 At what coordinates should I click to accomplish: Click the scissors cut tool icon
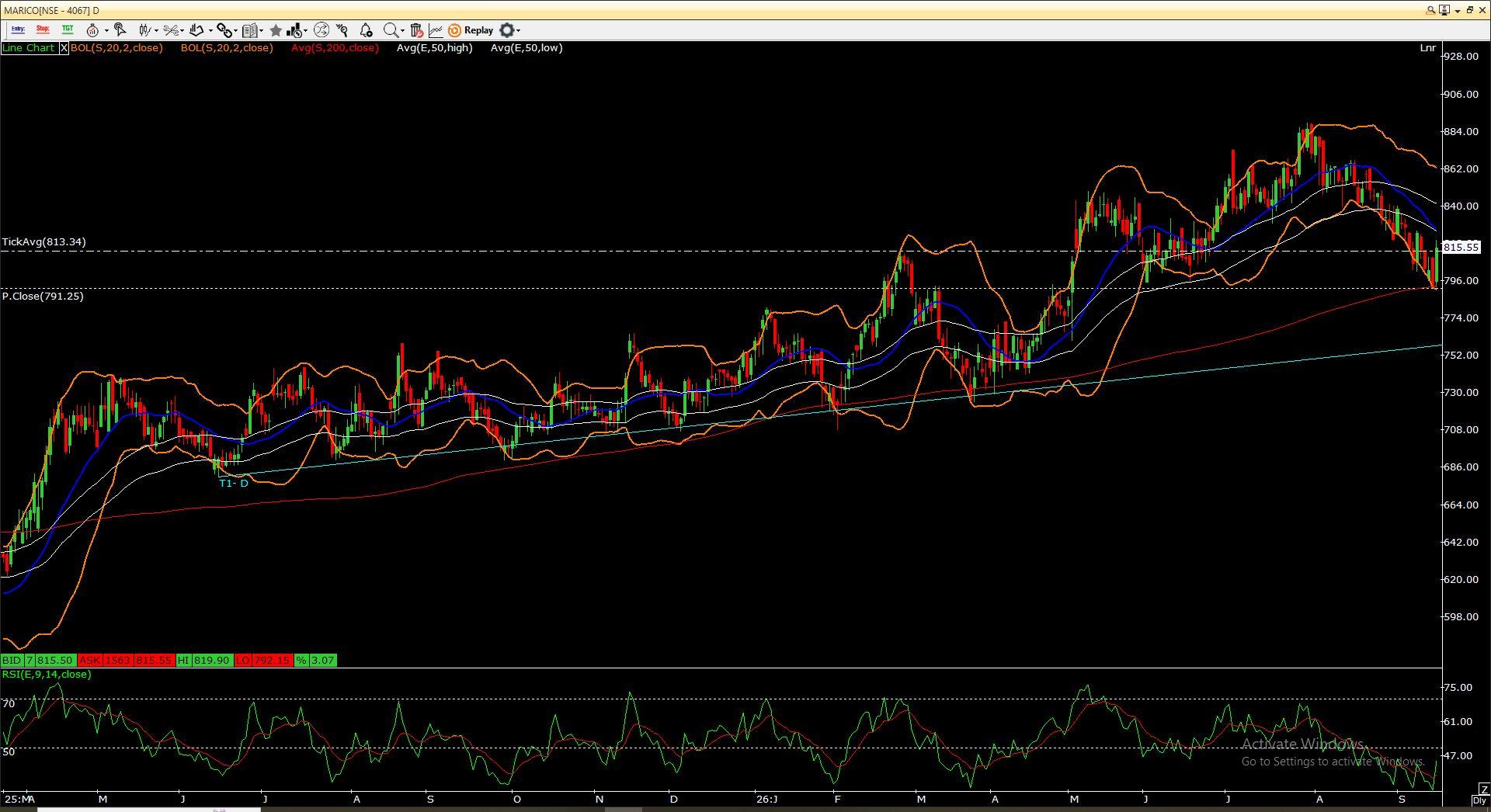[x=171, y=30]
